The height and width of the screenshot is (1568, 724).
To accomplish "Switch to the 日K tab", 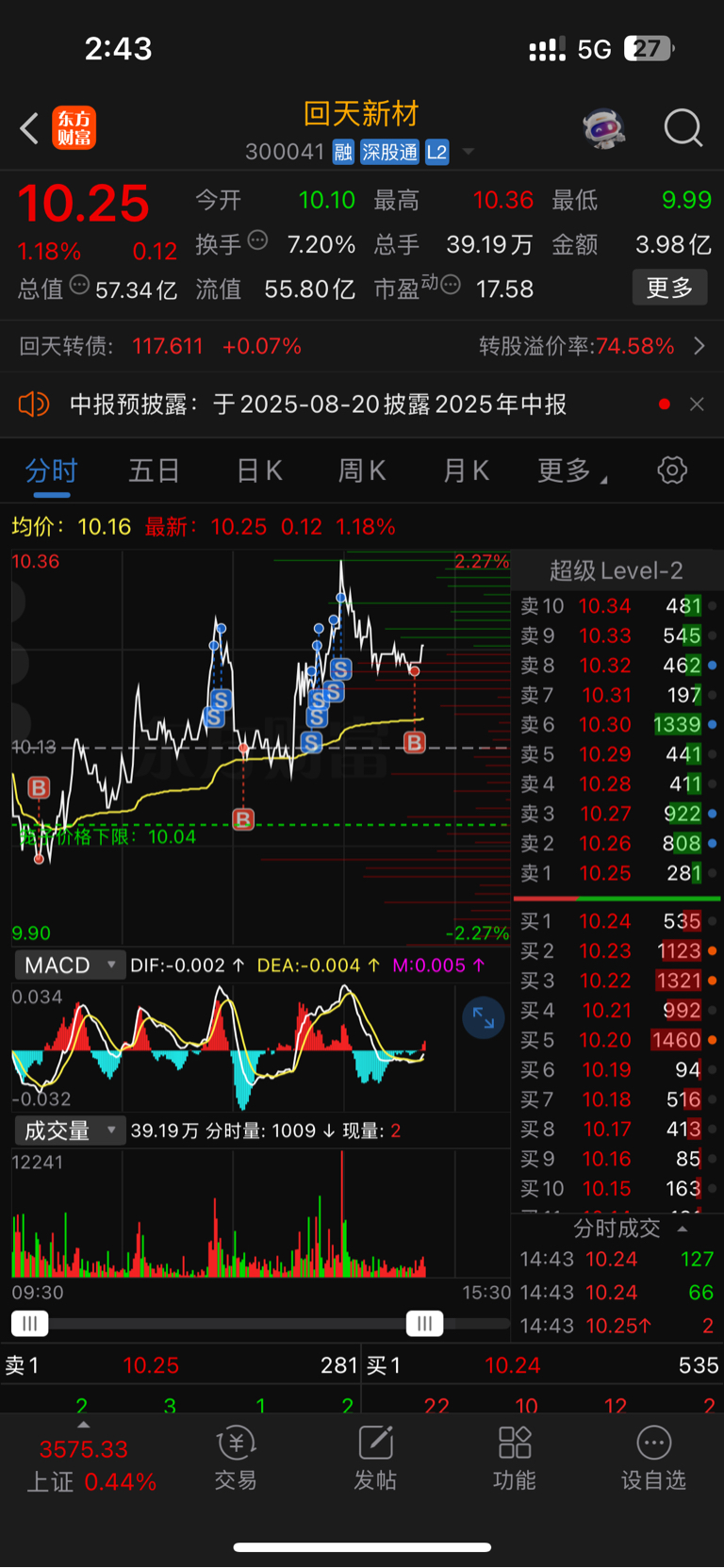I will [x=259, y=470].
